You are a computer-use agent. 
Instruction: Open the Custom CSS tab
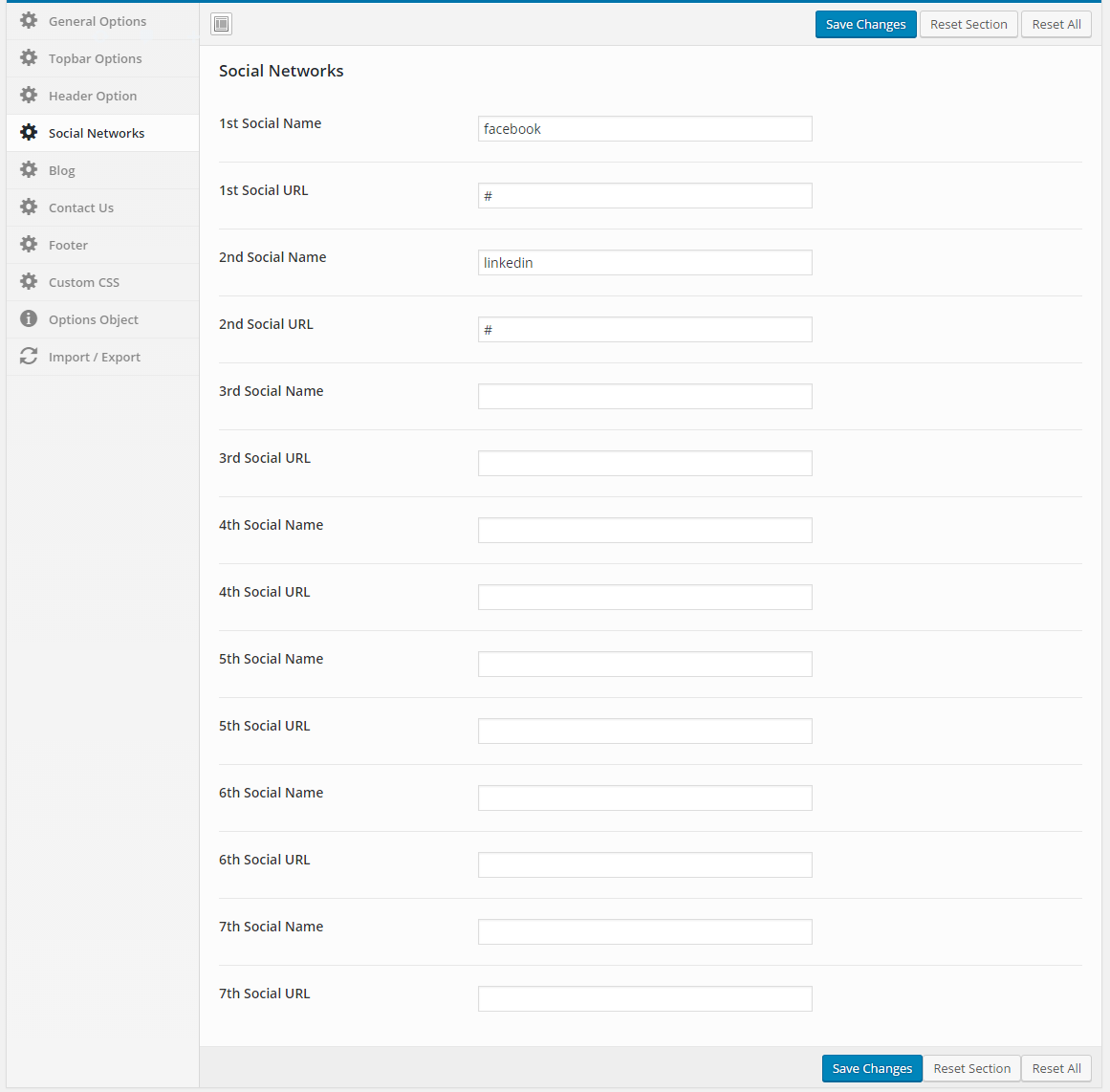click(84, 282)
